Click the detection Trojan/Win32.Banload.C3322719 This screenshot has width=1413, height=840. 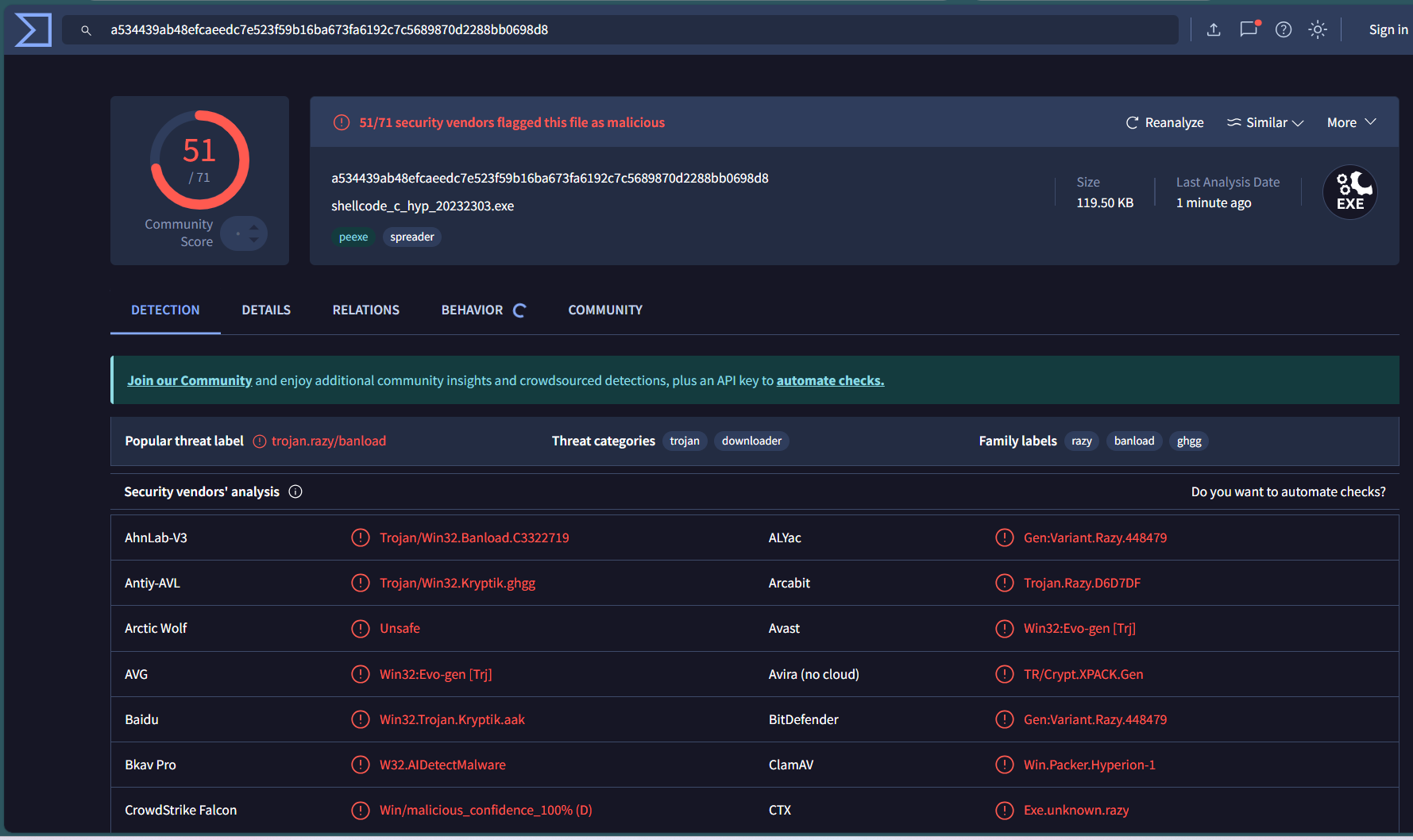click(x=474, y=538)
